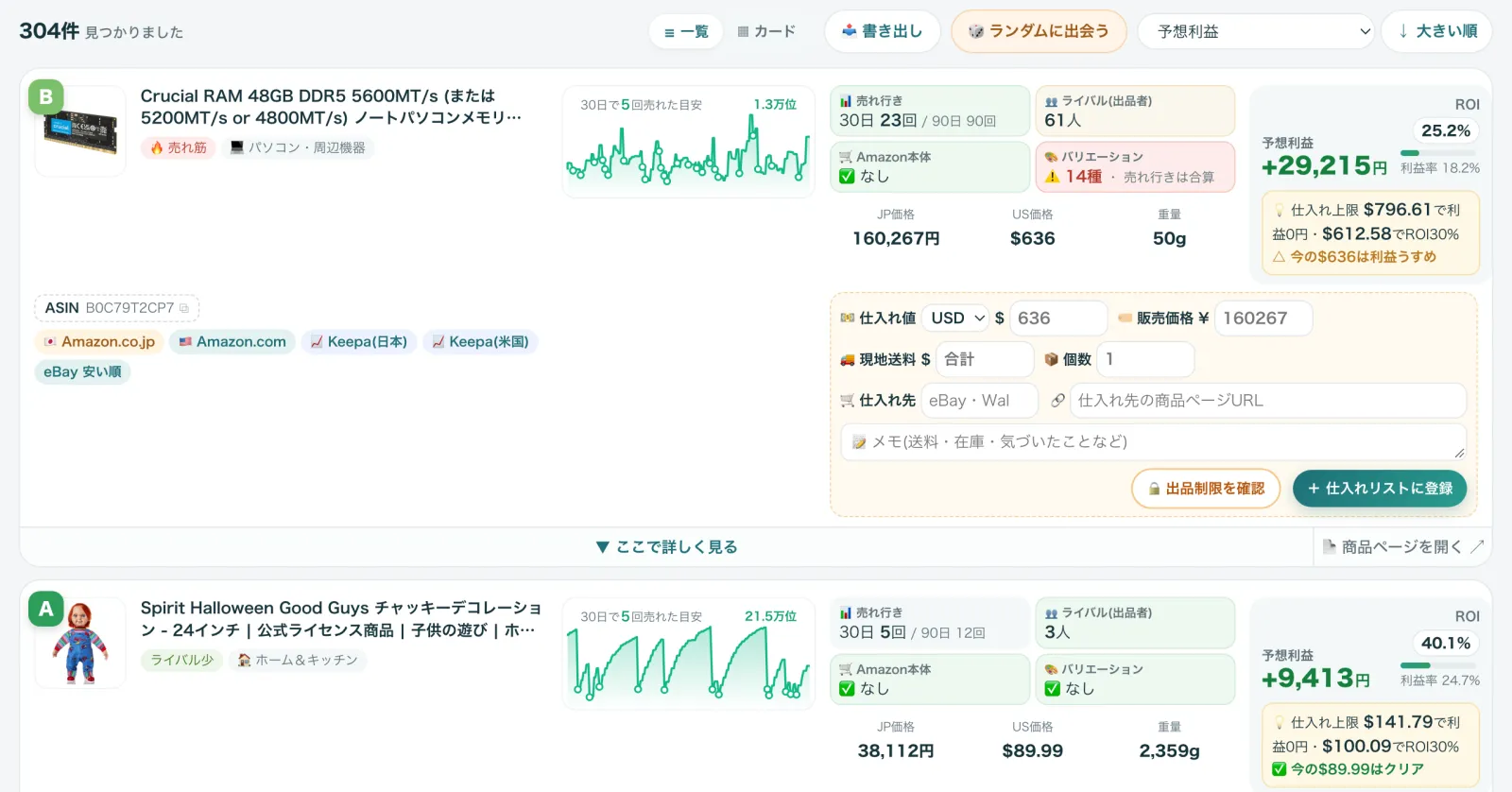Viewport: 1512px width, 792px height.
Task: Click the 利益率 18.2% progress bar
Action: (1437, 153)
